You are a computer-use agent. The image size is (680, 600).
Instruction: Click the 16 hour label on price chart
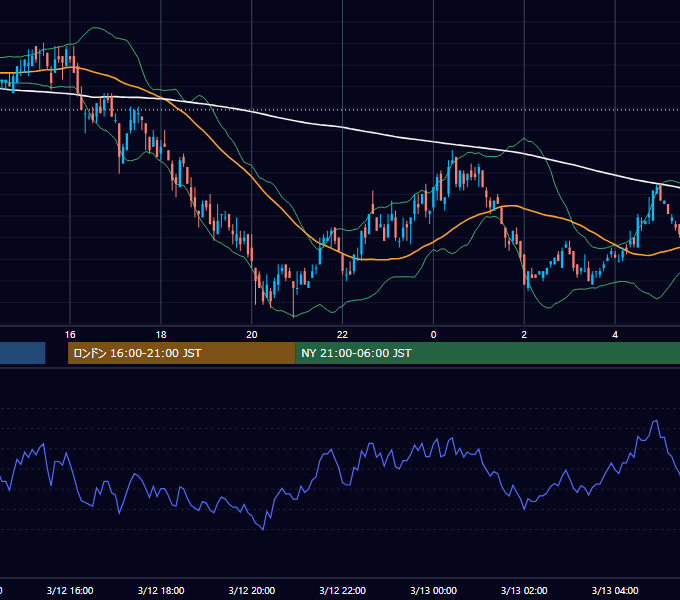tap(70, 335)
